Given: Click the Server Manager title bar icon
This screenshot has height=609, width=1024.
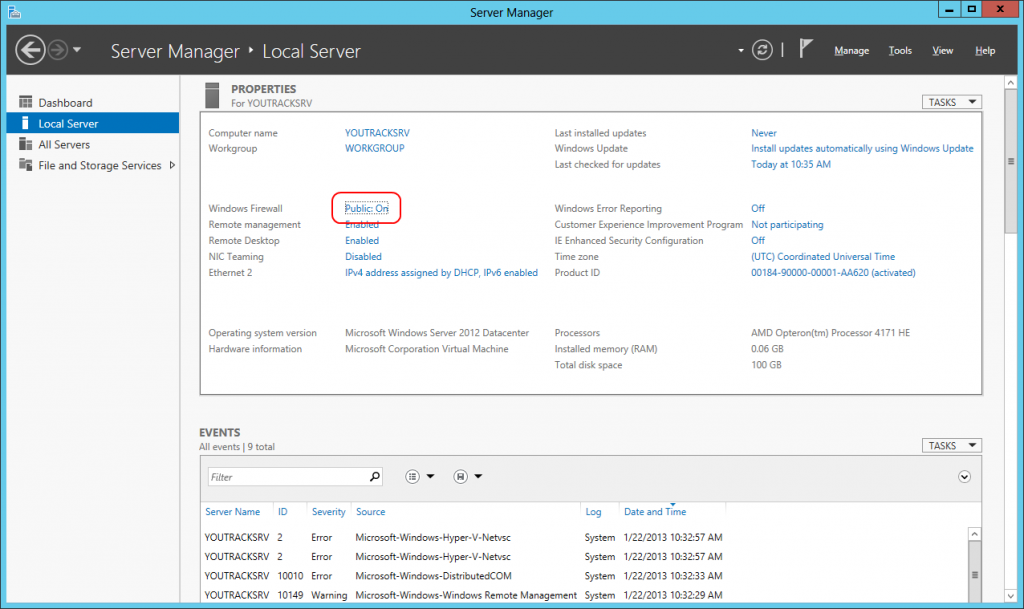Looking at the screenshot, I should [x=14, y=12].
